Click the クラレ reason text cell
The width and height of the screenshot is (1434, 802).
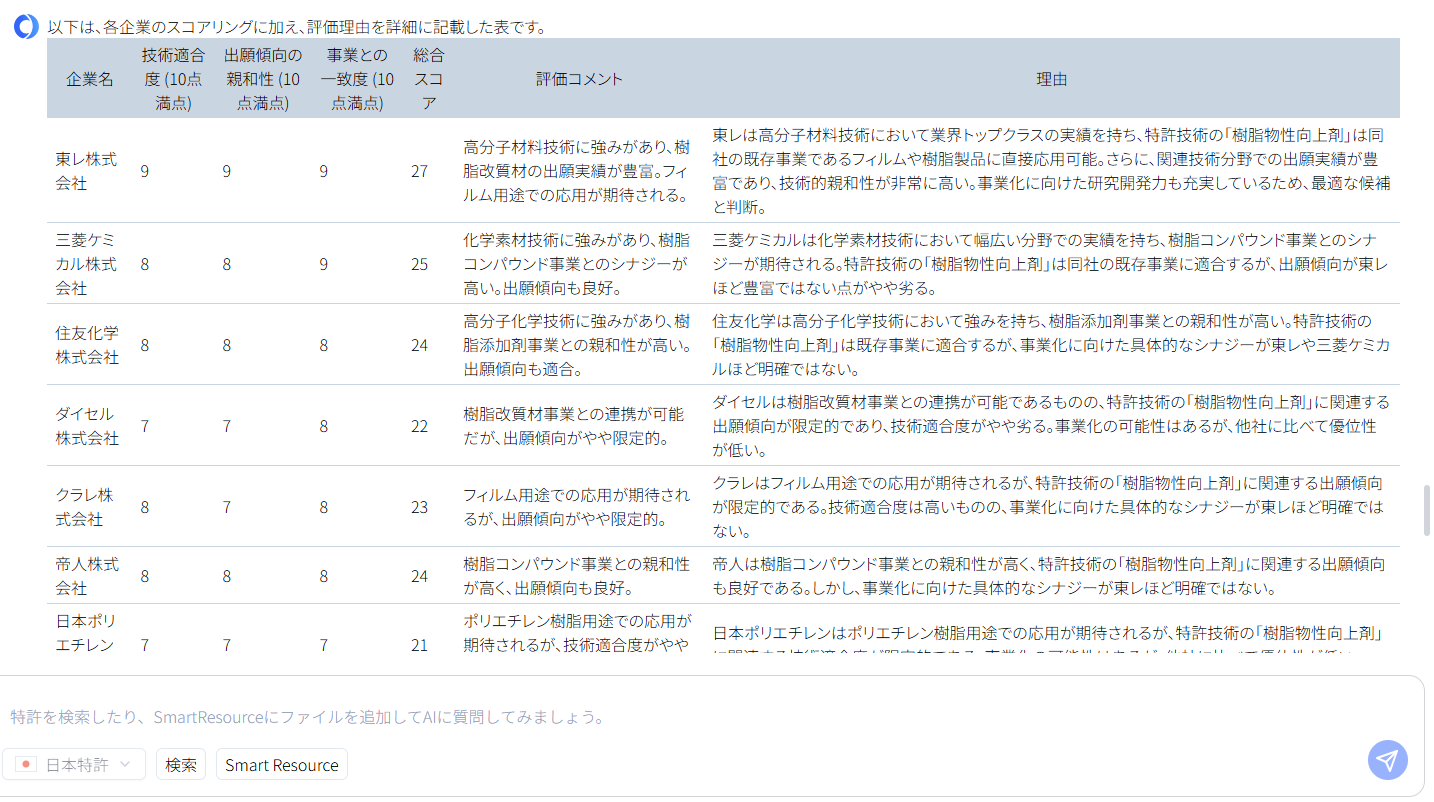(x=1052, y=507)
